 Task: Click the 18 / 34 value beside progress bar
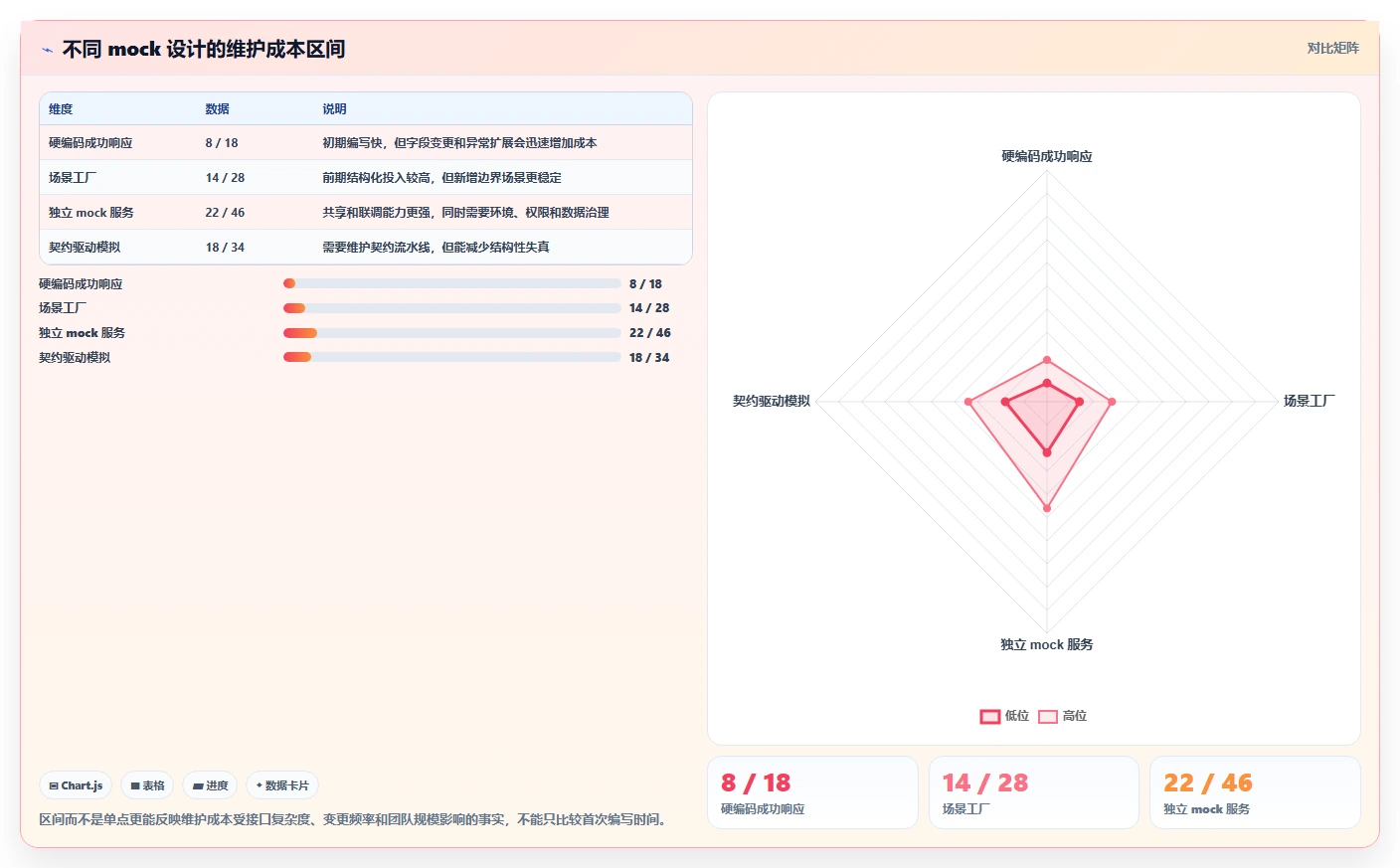coord(649,358)
